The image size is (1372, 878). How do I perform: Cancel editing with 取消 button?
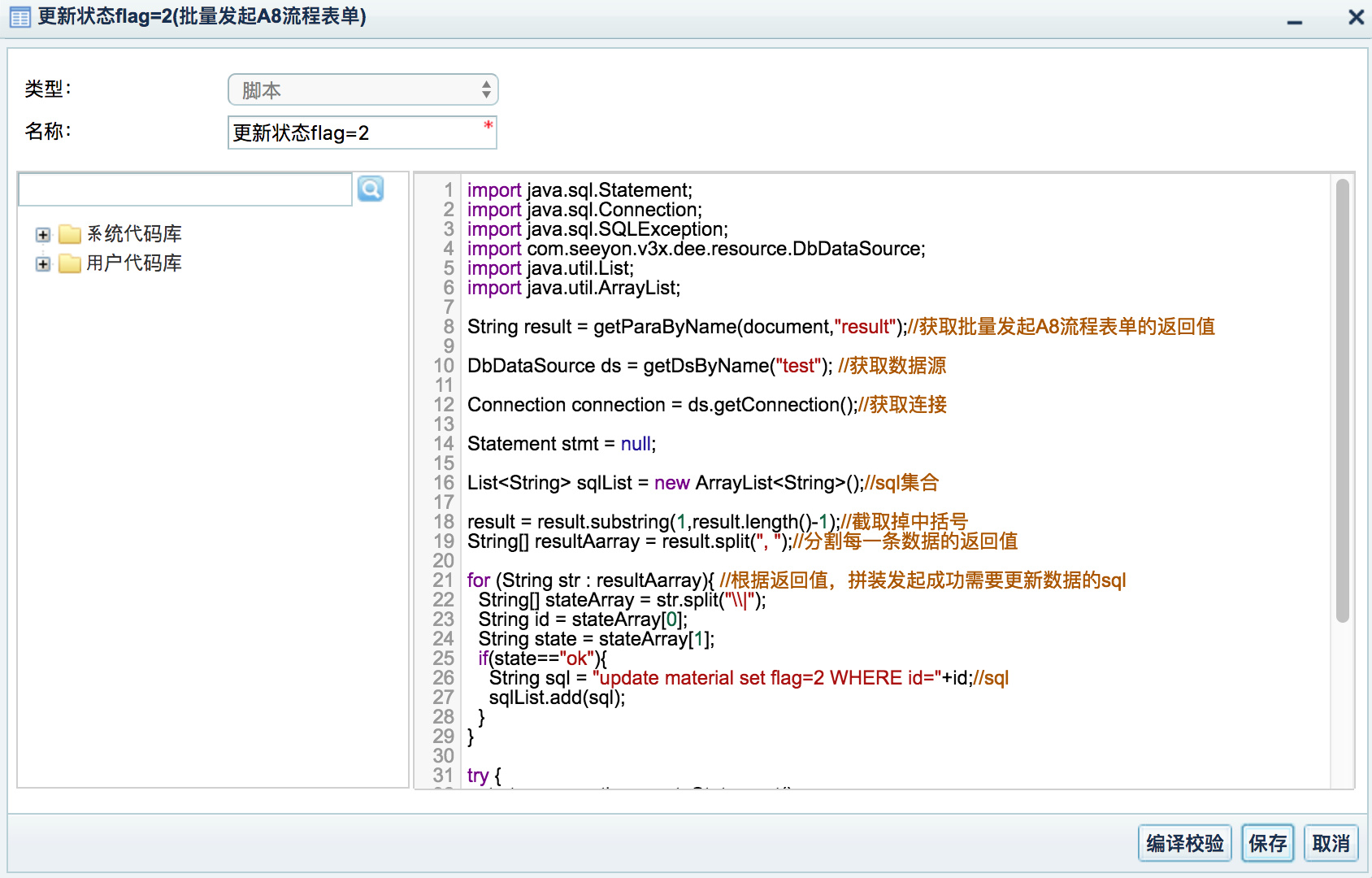coord(1331,844)
